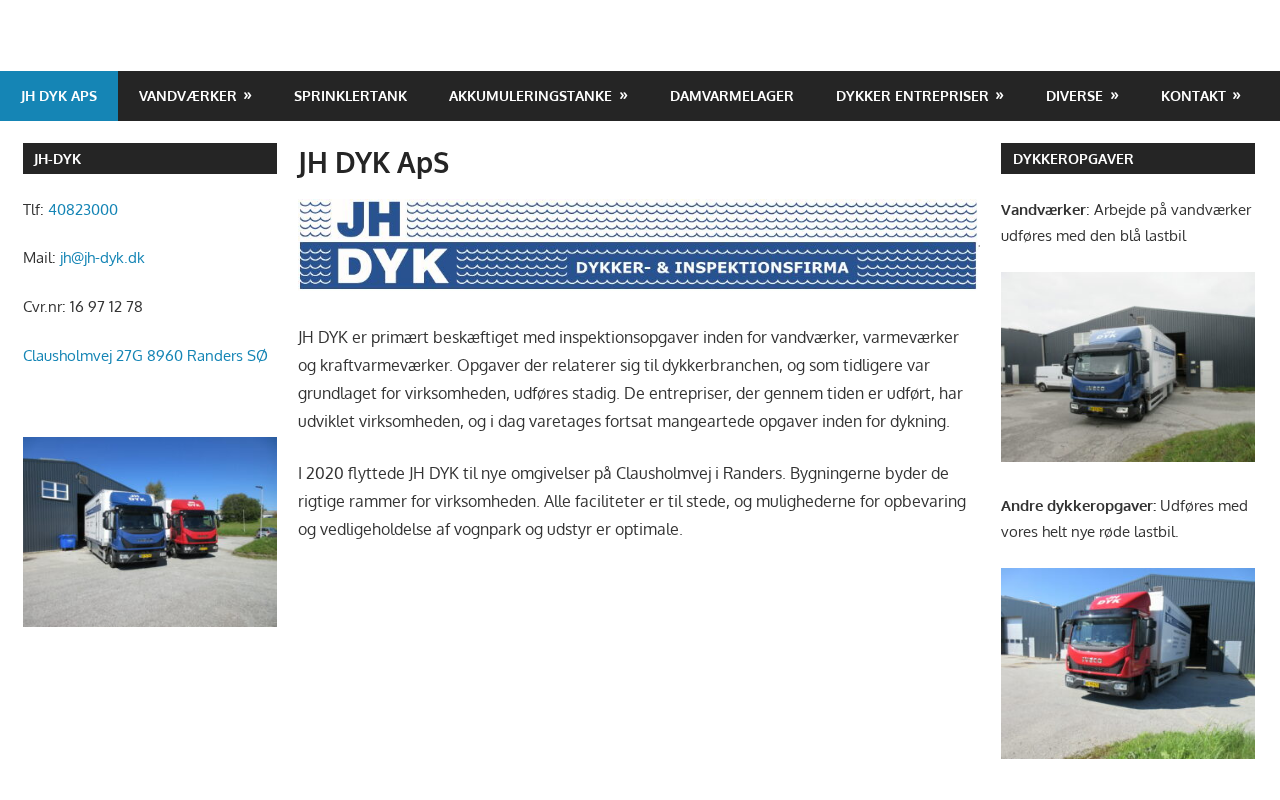Open sidebar photo of blue and red trucks
This screenshot has width=1280, height=800.
click(150, 532)
